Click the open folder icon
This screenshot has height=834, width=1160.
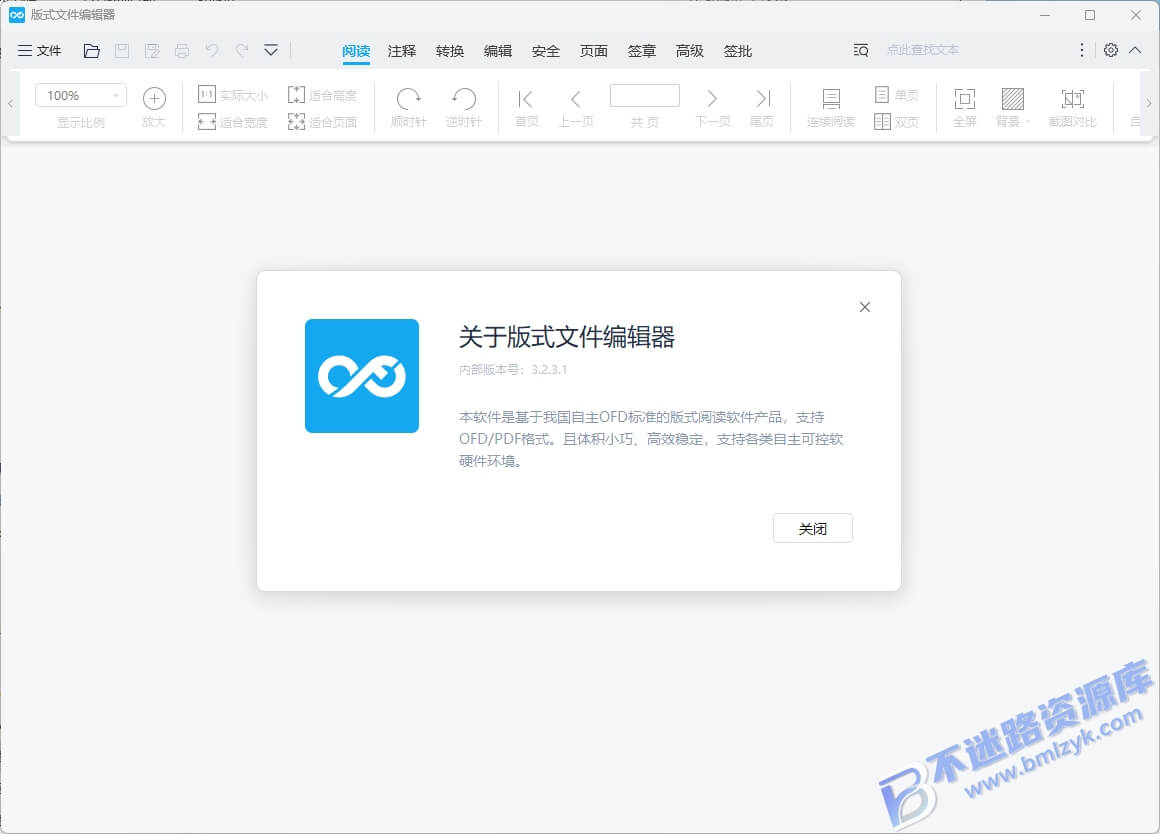tap(92, 50)
